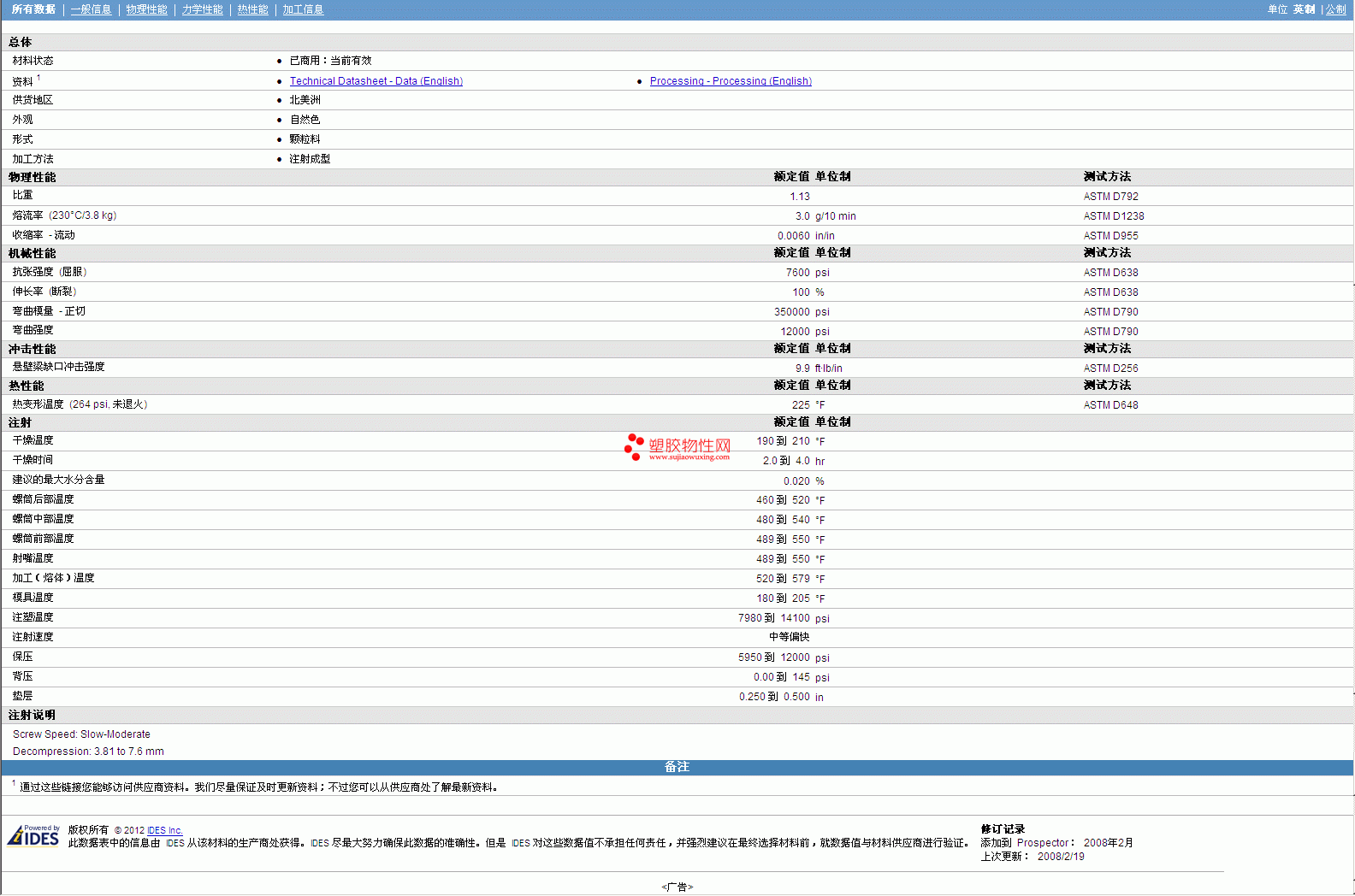Click ASTM D256 test method
This screenshot has width=1355, height=896.
click(1110, 368)
